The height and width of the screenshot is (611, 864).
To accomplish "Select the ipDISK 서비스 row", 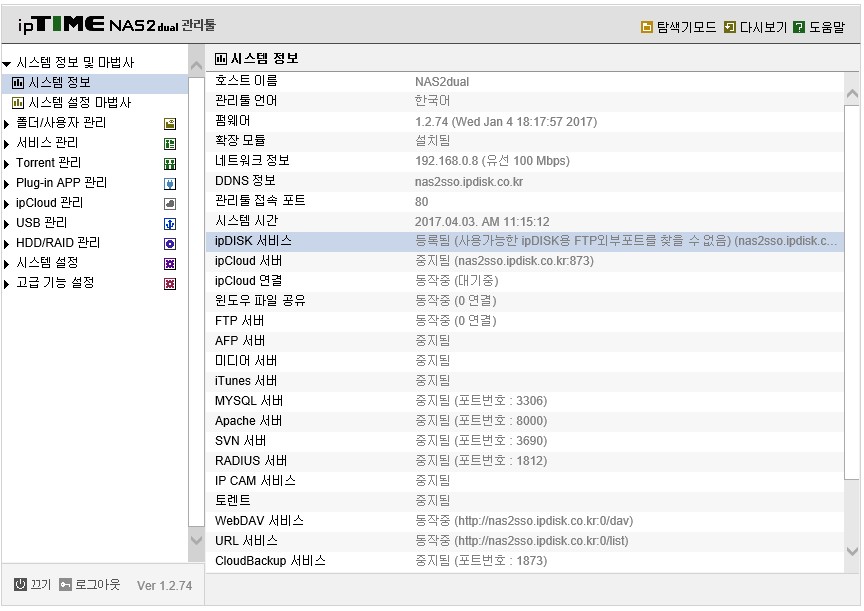I will (525, 241).
